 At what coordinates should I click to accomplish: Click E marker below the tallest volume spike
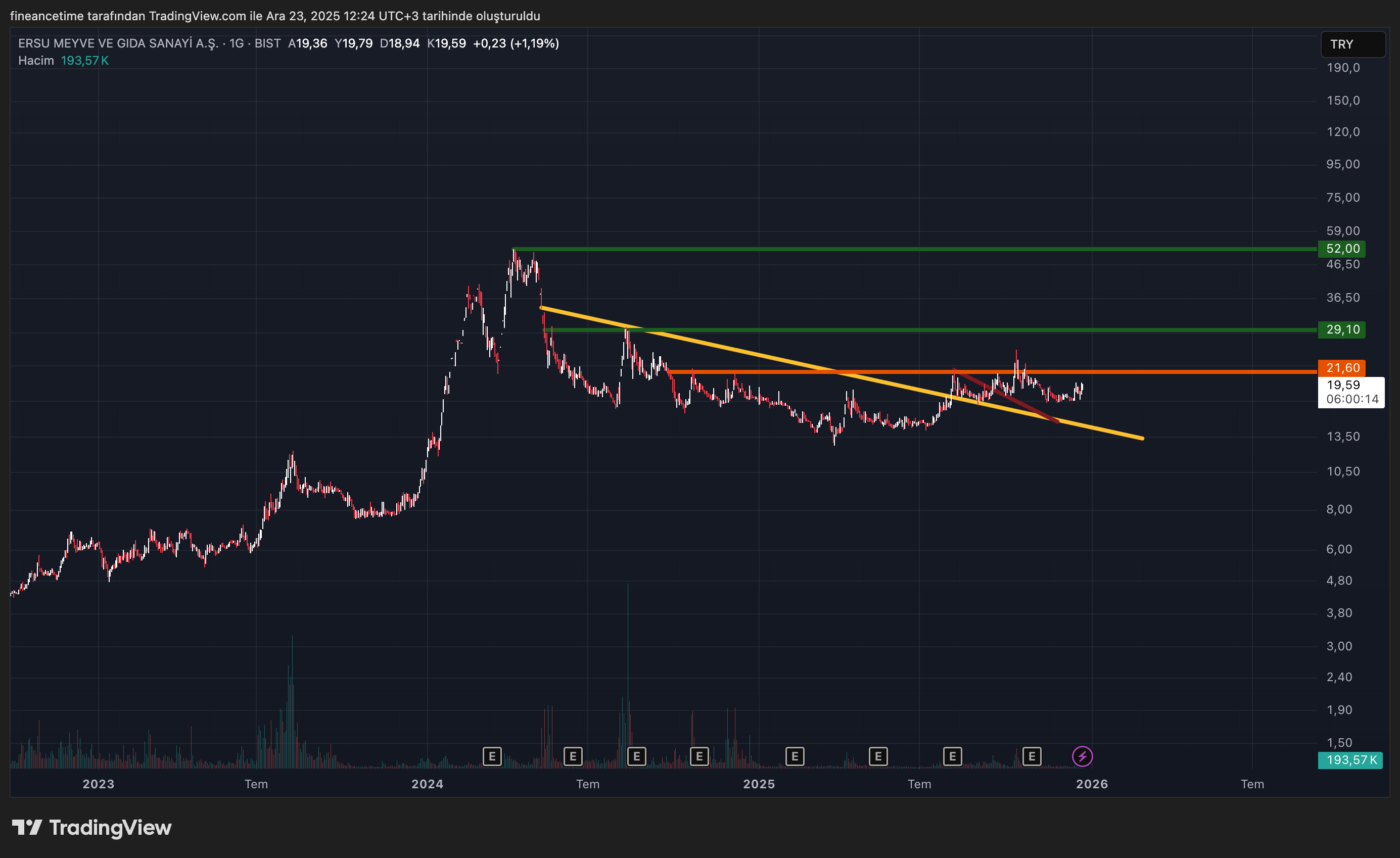(636, 756)
